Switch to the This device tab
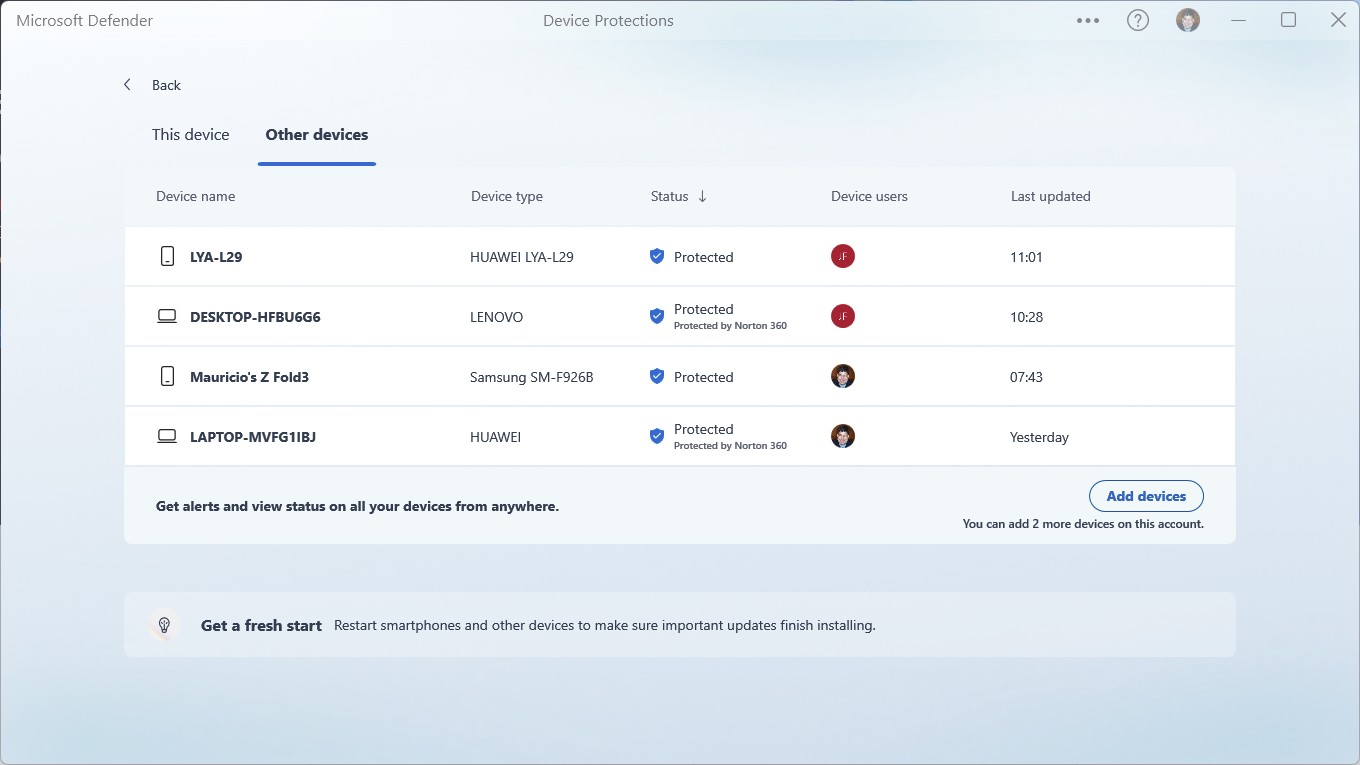Screen dimensions: 1360x765 pos(190,135)
